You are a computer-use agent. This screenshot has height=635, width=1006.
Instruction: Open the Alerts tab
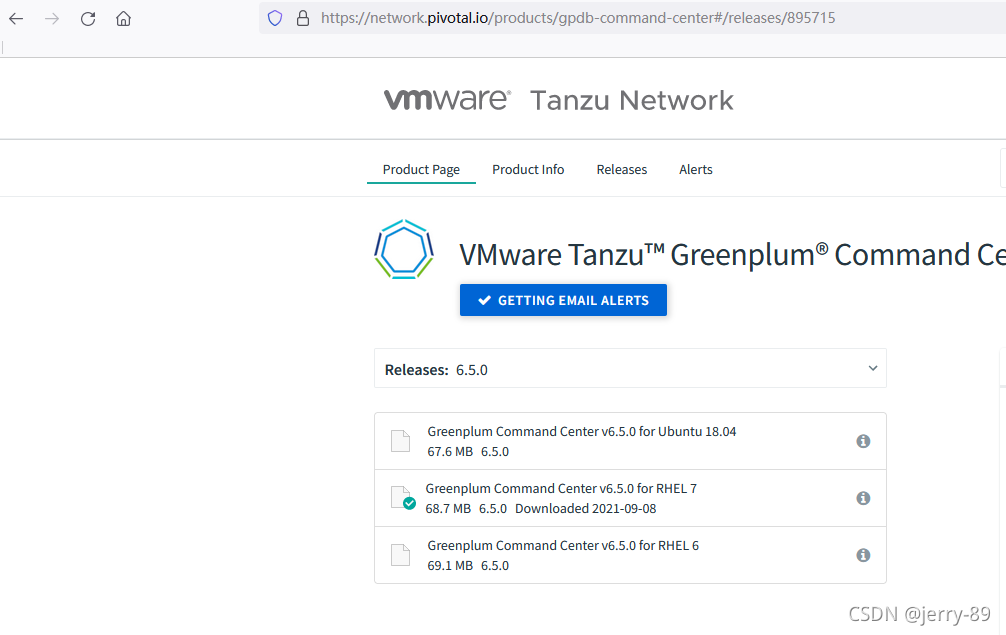(695, 169)
